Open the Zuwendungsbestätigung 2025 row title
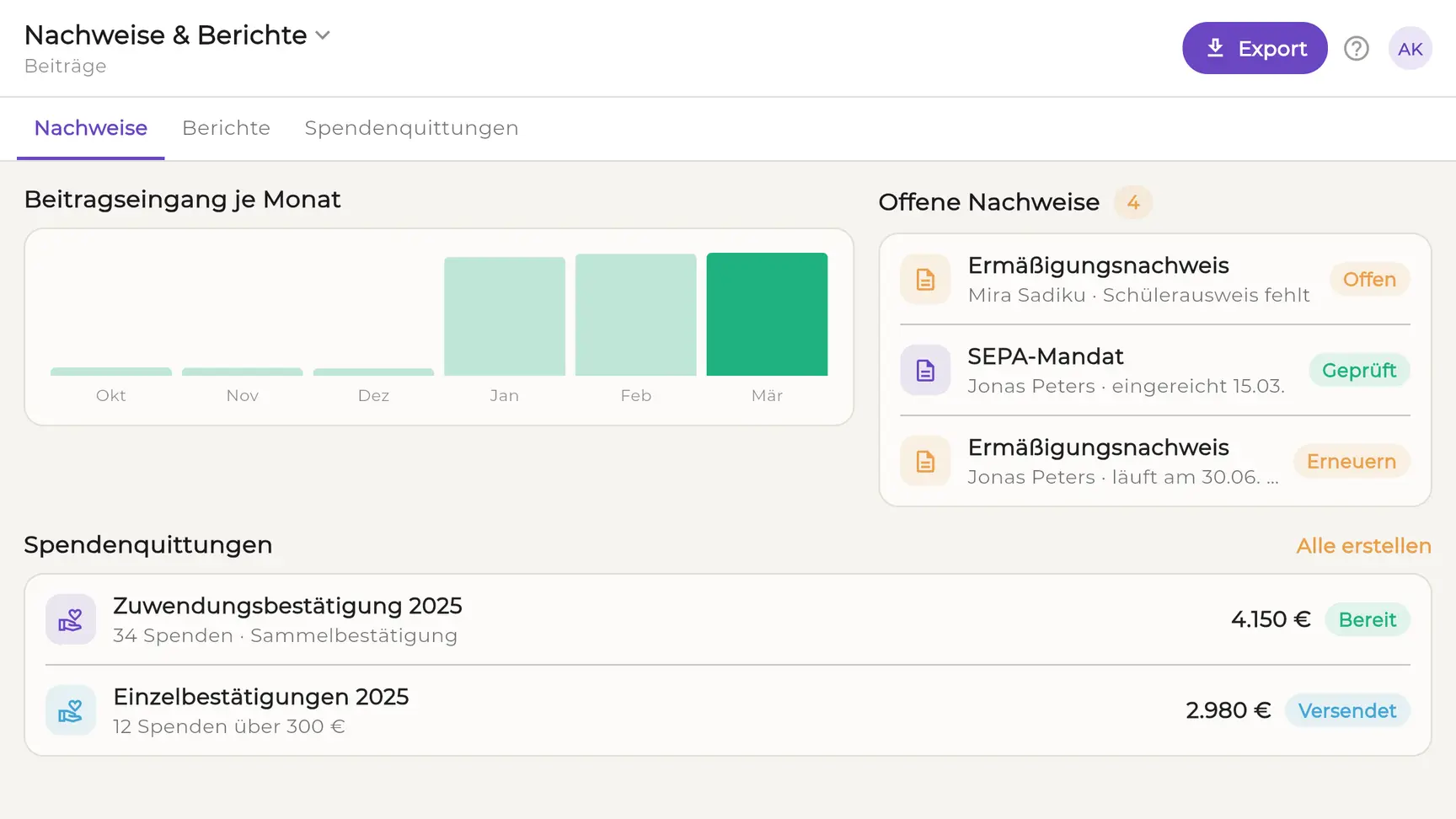 click(x=287, y=606)
